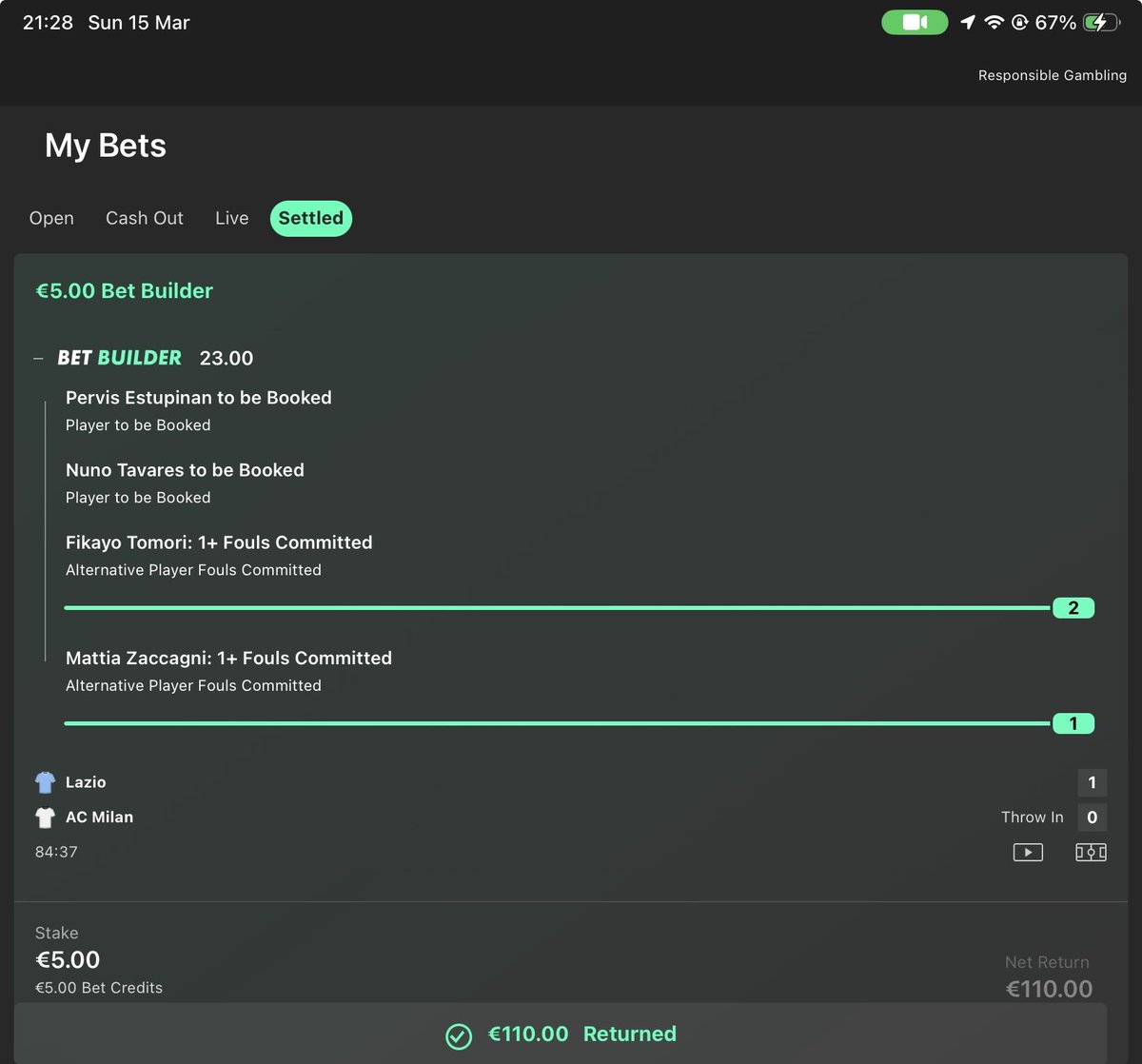The image size is (1142, 1064).
Task: Tap the Lazio score 1
Action: click(1092, 782)
